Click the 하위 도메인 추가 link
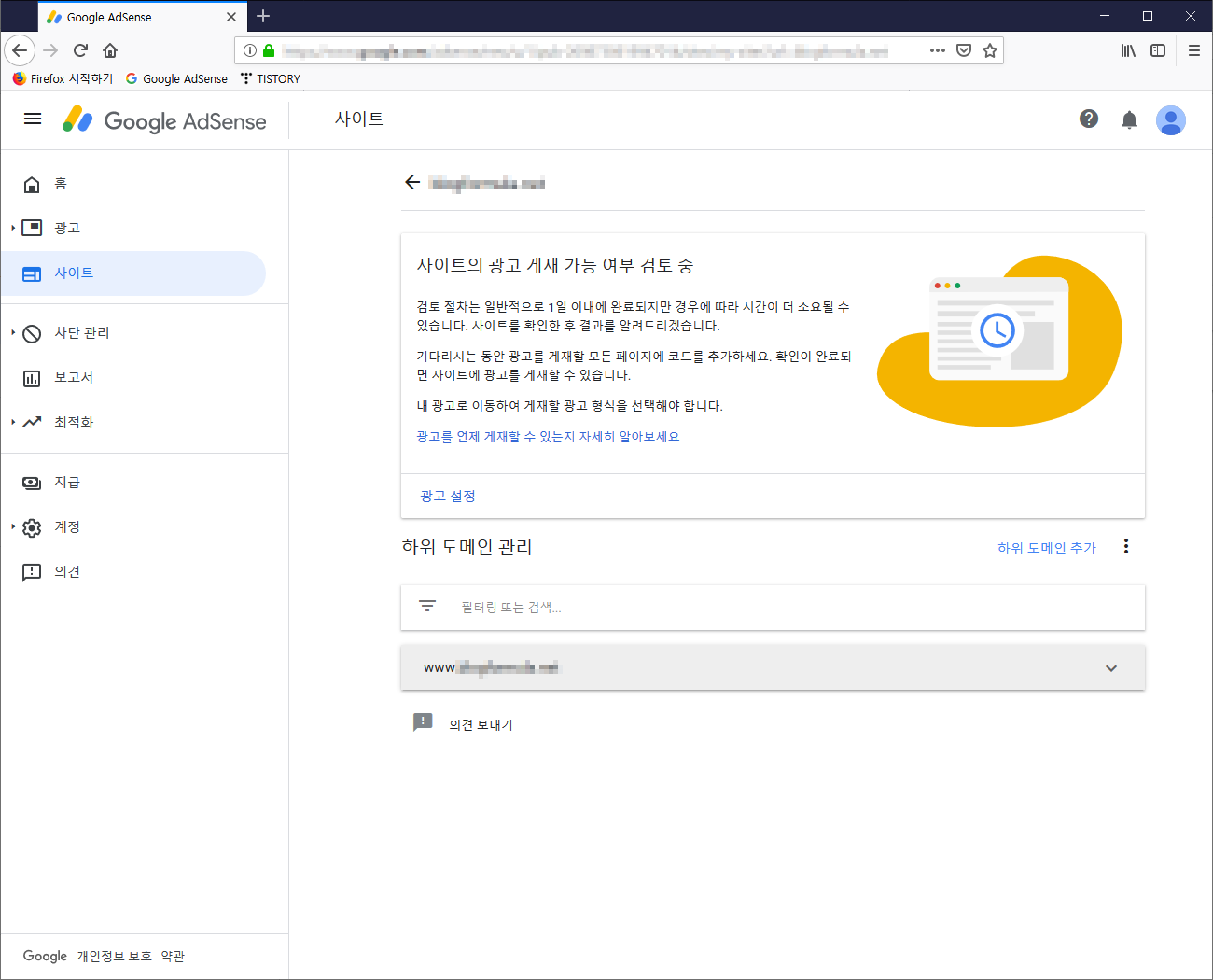 click(x=1047, y=548)
